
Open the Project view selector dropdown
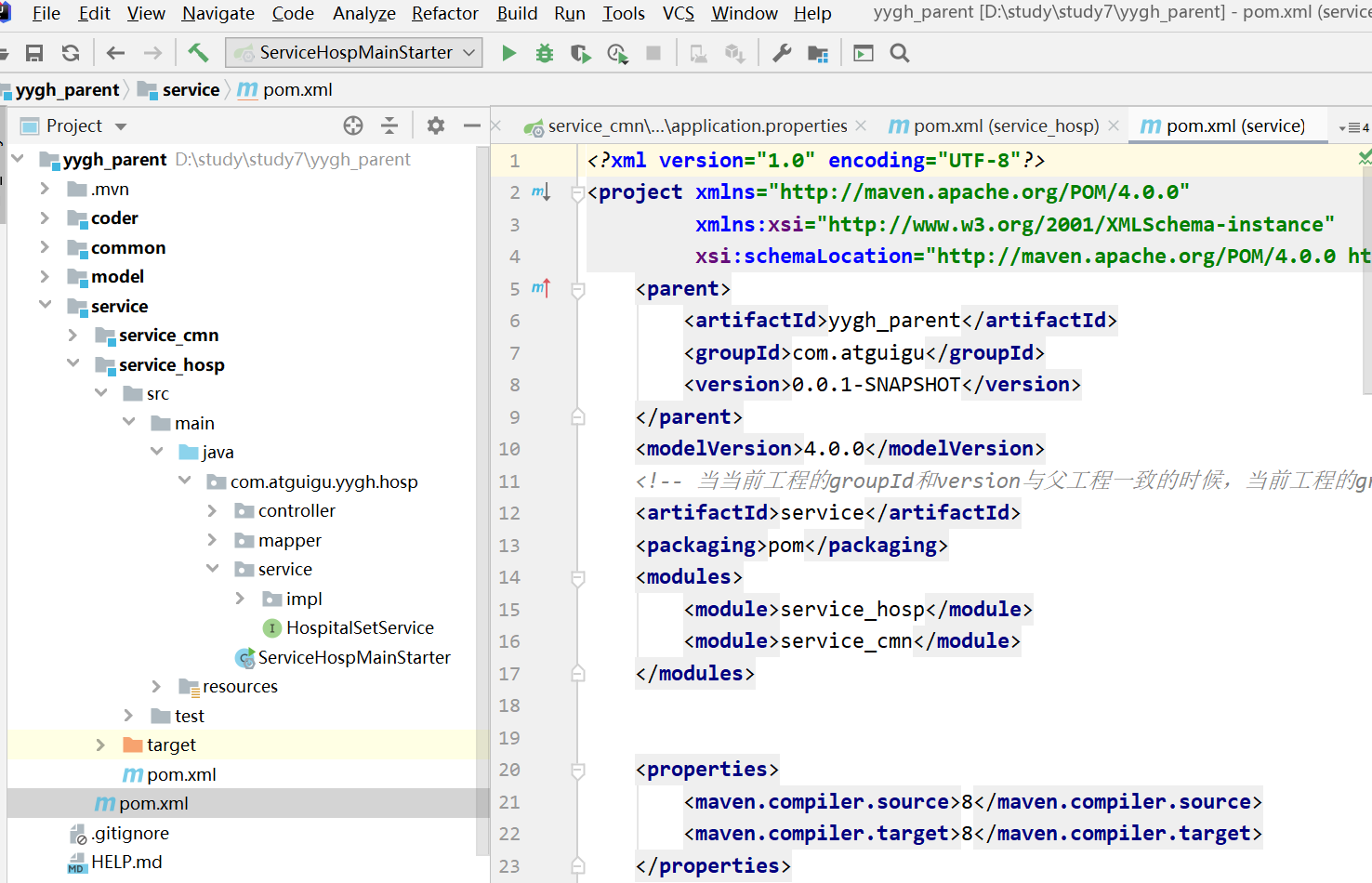pyautogui.click(x=121, y=126)
